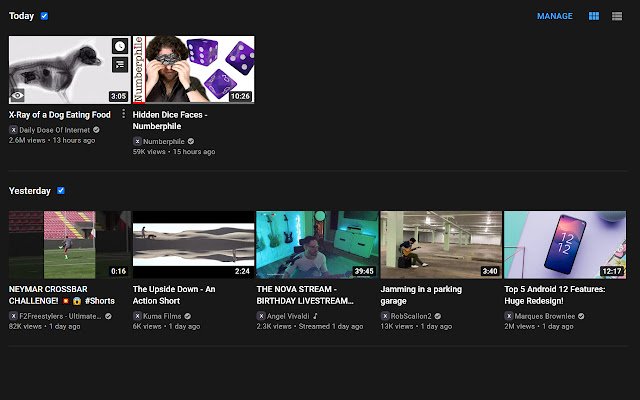Open title Jamming in a parking garage

(421, 295)
